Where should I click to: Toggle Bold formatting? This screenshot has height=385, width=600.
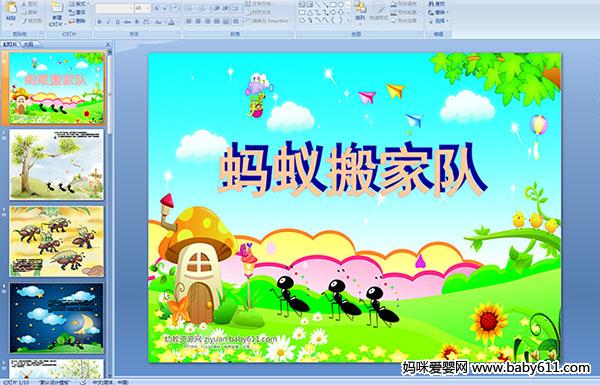(x=99, y=22)
